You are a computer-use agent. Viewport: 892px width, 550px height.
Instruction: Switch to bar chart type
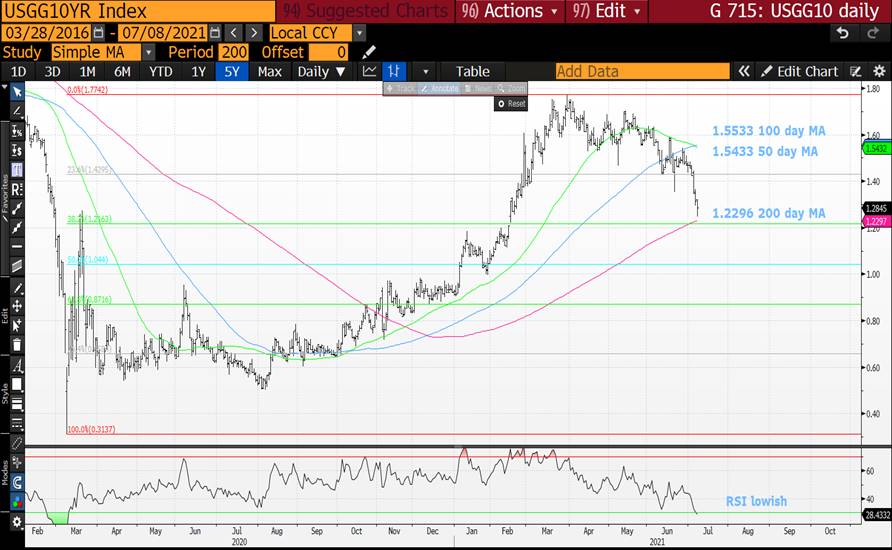click(x=394, y=72)
